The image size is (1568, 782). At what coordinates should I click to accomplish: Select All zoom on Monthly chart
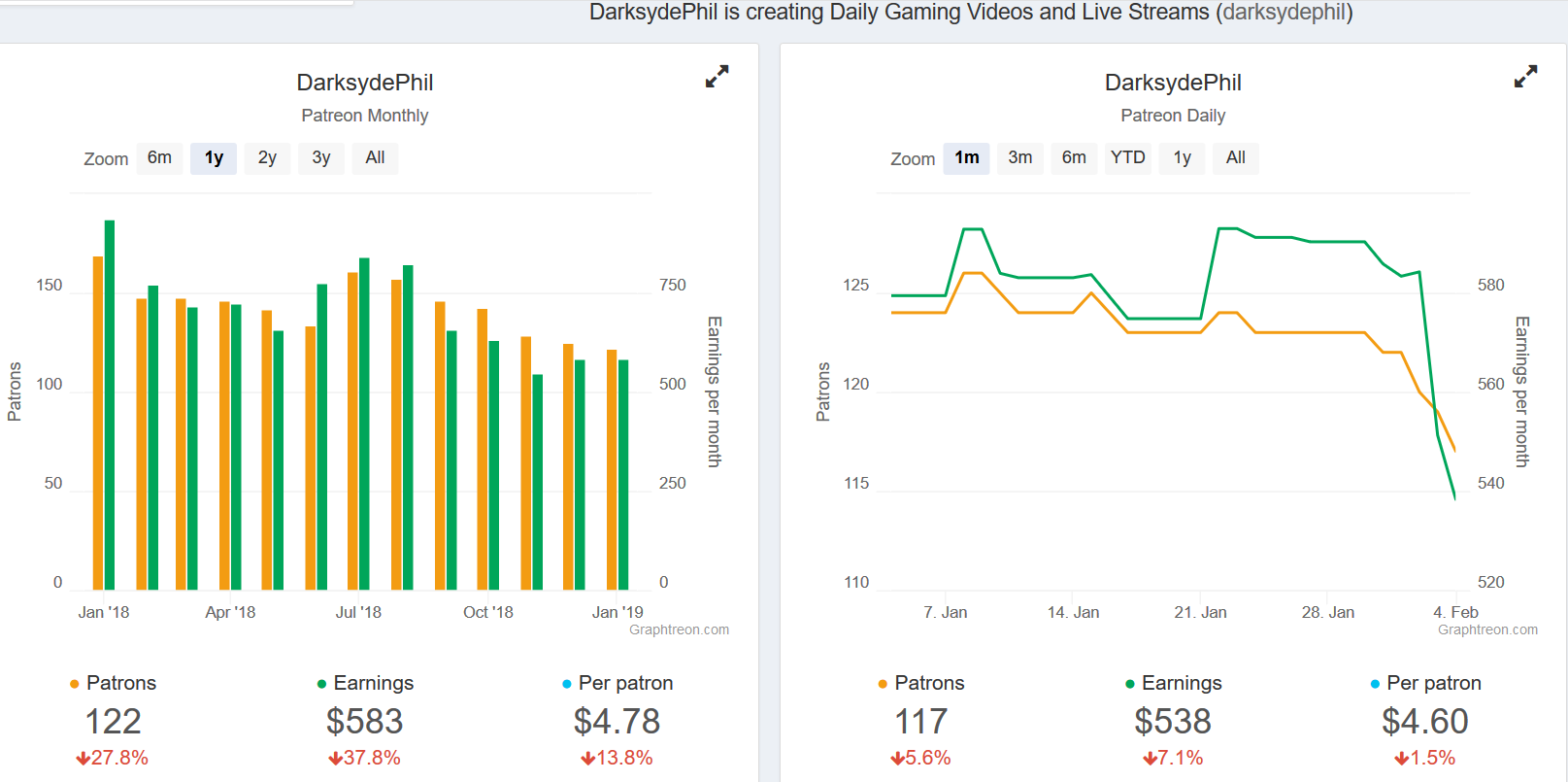pos(375,157)
